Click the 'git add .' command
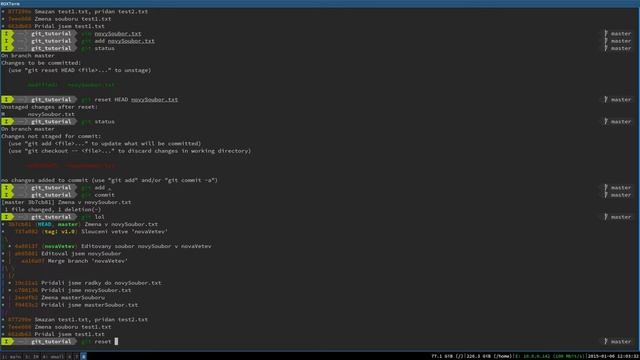Viewport: 640px width, 360px height. tap(96, 187)
